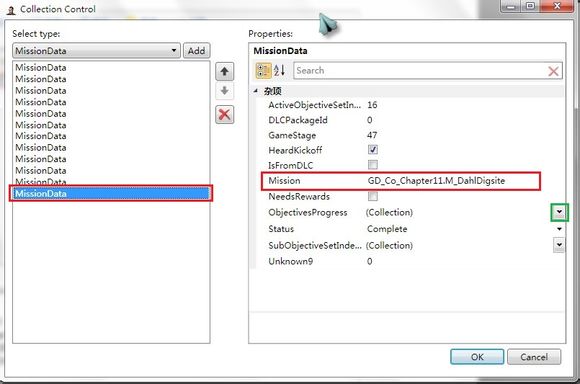Select the Mission property label
The width and height of the screenshot is (580, 384).
tap(284, 181)
